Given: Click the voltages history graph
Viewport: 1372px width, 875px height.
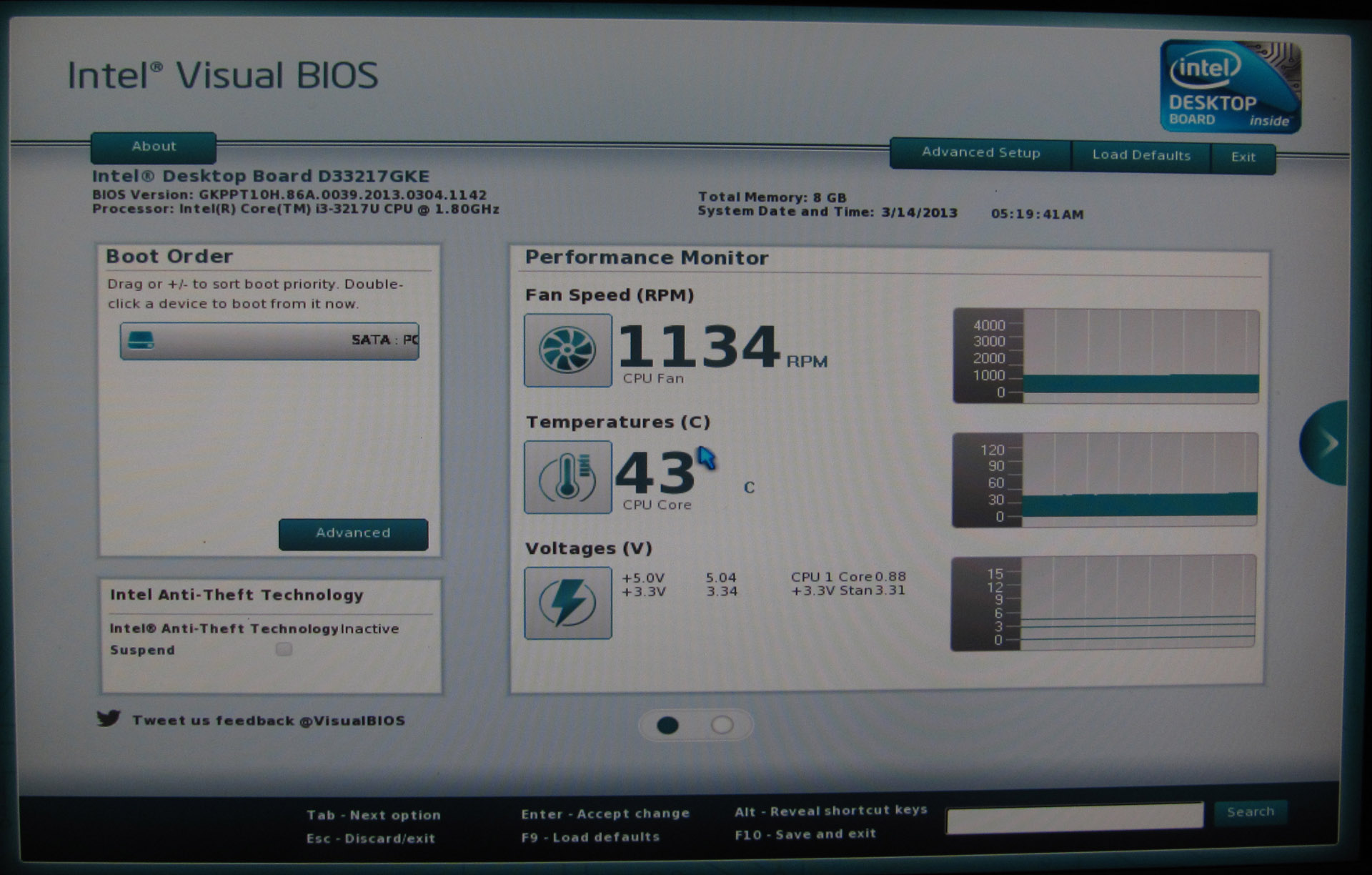Looking at the screenshot, I should (1103, 603).
